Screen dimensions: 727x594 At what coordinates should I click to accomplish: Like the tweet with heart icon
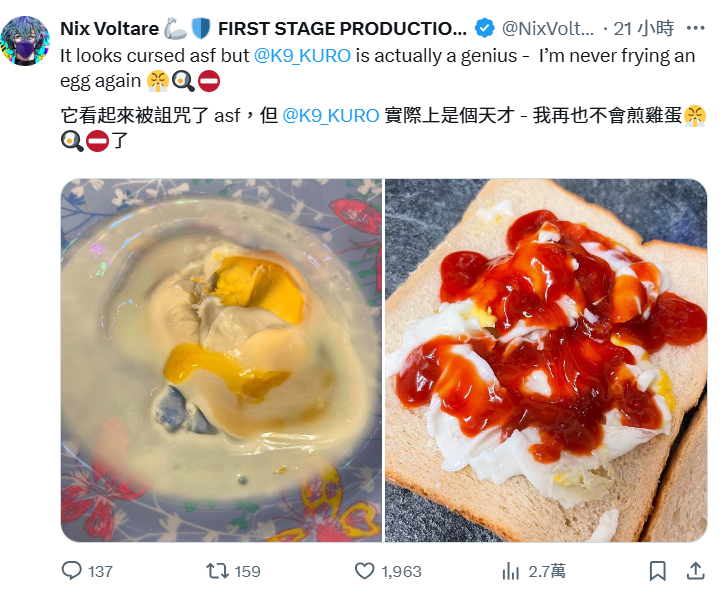[x=364, y=571]
